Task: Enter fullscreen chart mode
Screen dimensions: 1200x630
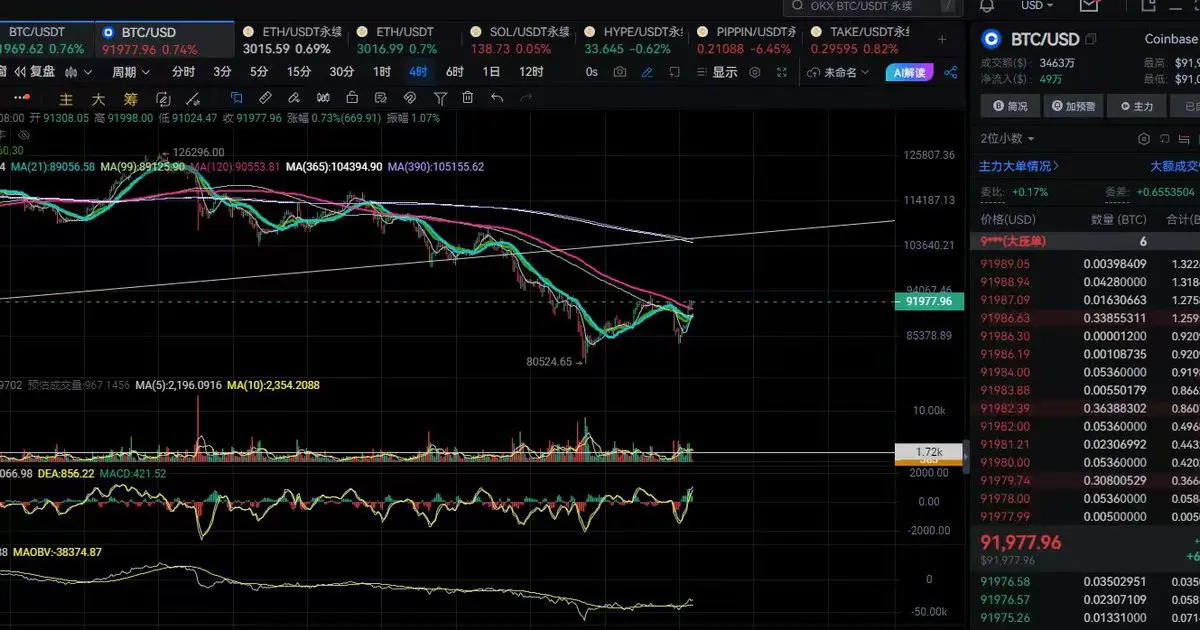Action: click(x=782, y=72)
